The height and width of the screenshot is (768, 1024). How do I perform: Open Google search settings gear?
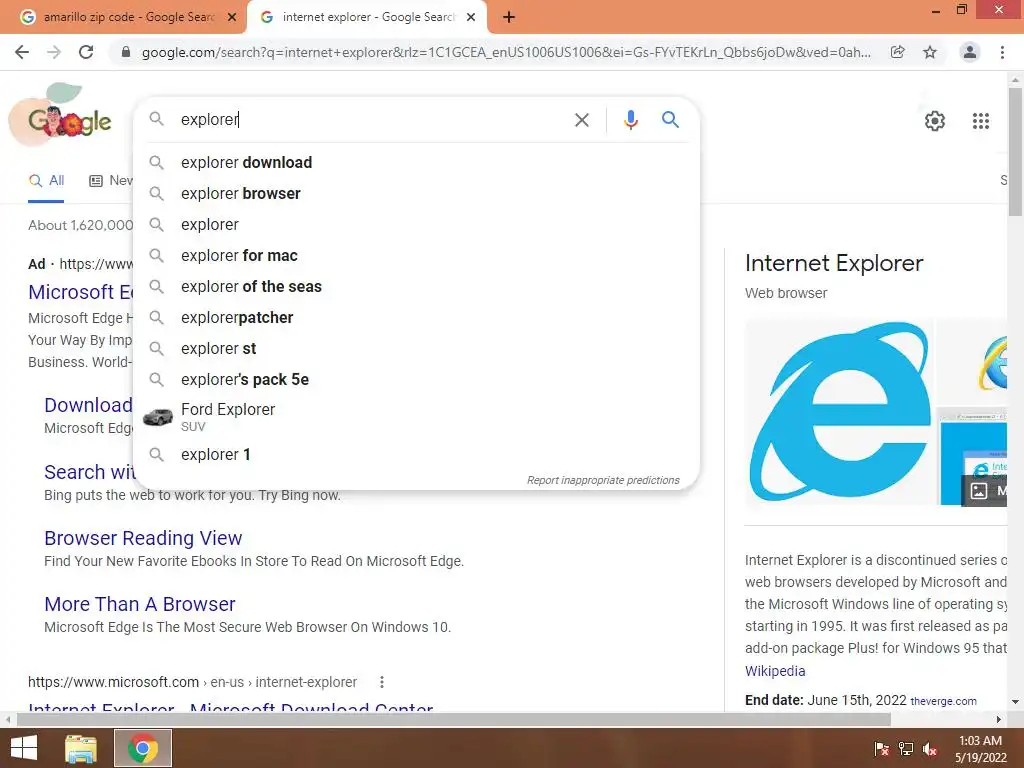pyautogui.click(x=935, y=121)
